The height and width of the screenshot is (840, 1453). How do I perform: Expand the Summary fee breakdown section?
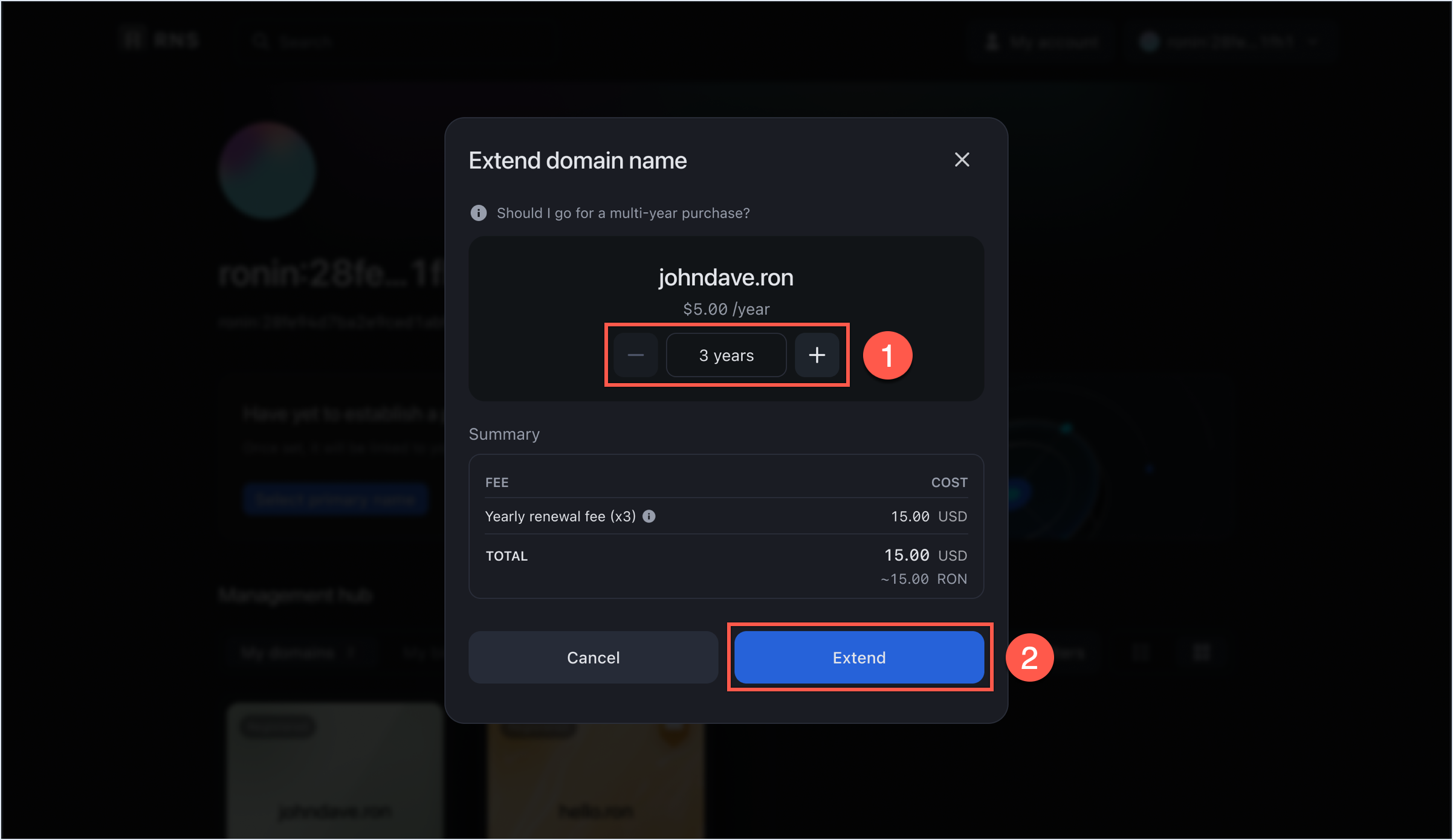click(650, 516)
